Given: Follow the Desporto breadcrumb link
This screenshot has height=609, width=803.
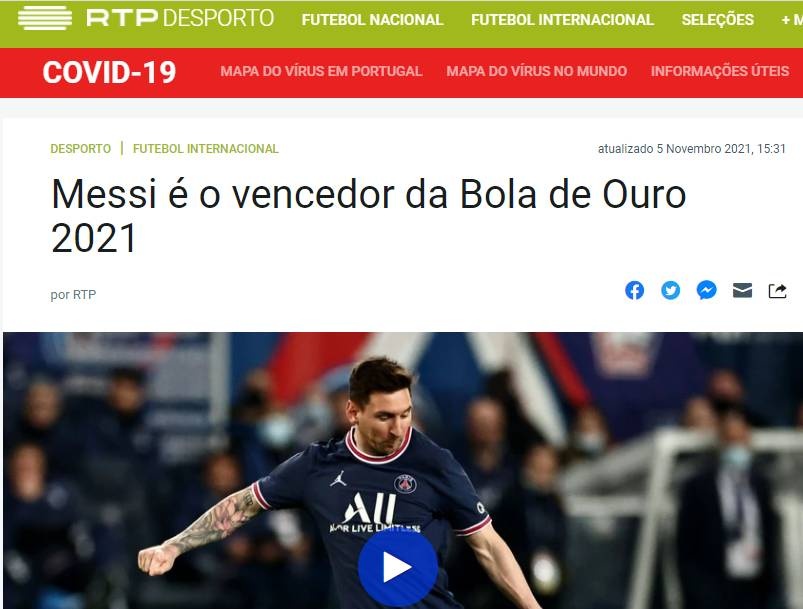Looking at the screenshot, I should click(x=80, y=149).
